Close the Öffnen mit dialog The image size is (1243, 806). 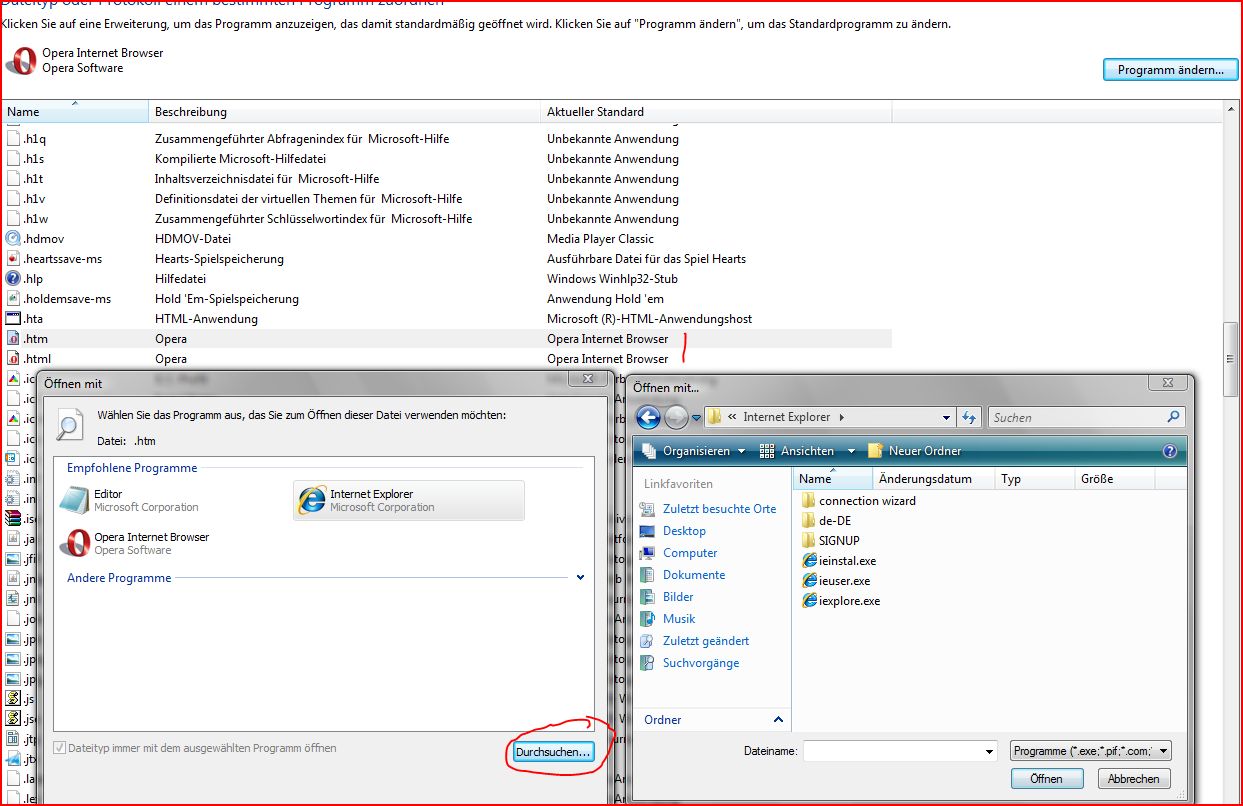590,380
